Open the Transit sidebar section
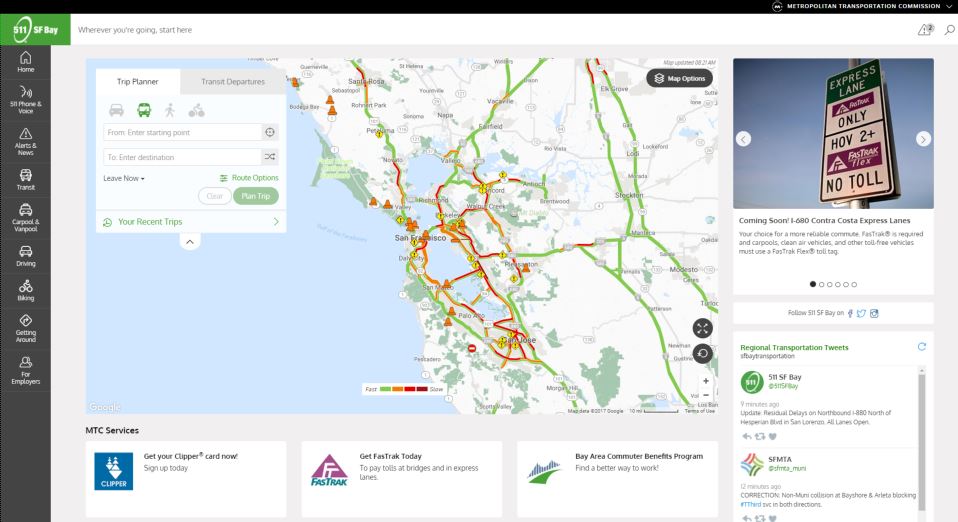Screen dimensions: 958x522 [x=25, y=180]
